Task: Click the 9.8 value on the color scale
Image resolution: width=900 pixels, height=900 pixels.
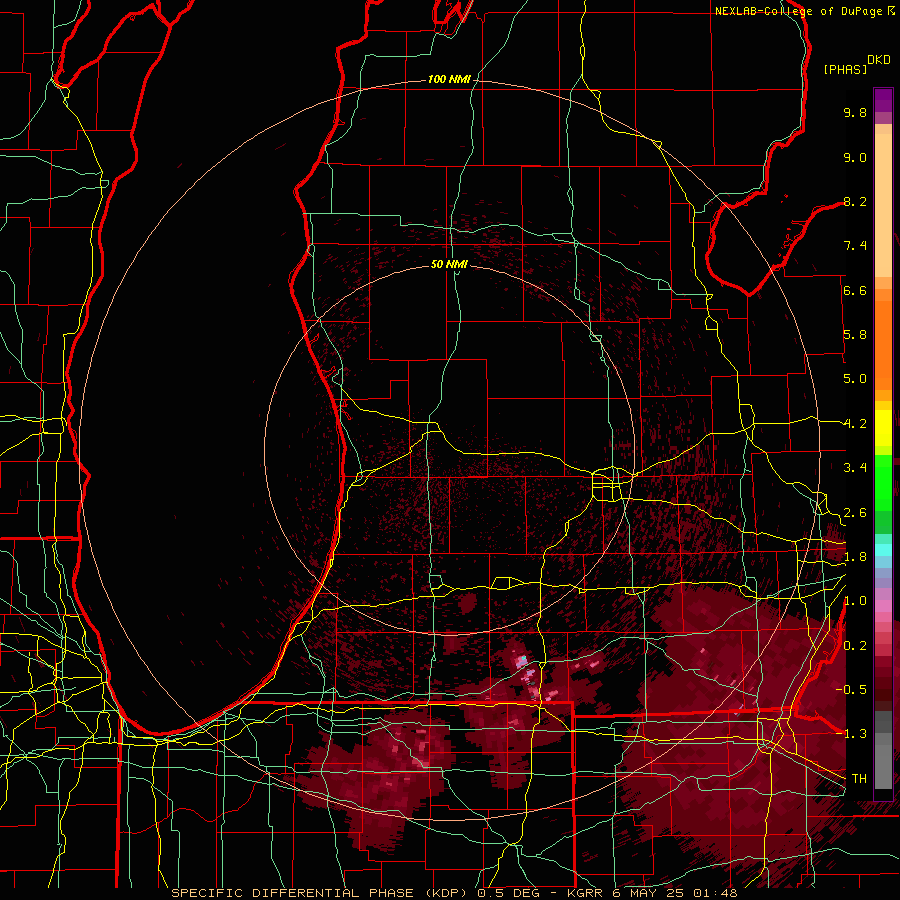Action: (x=855, y=112)
